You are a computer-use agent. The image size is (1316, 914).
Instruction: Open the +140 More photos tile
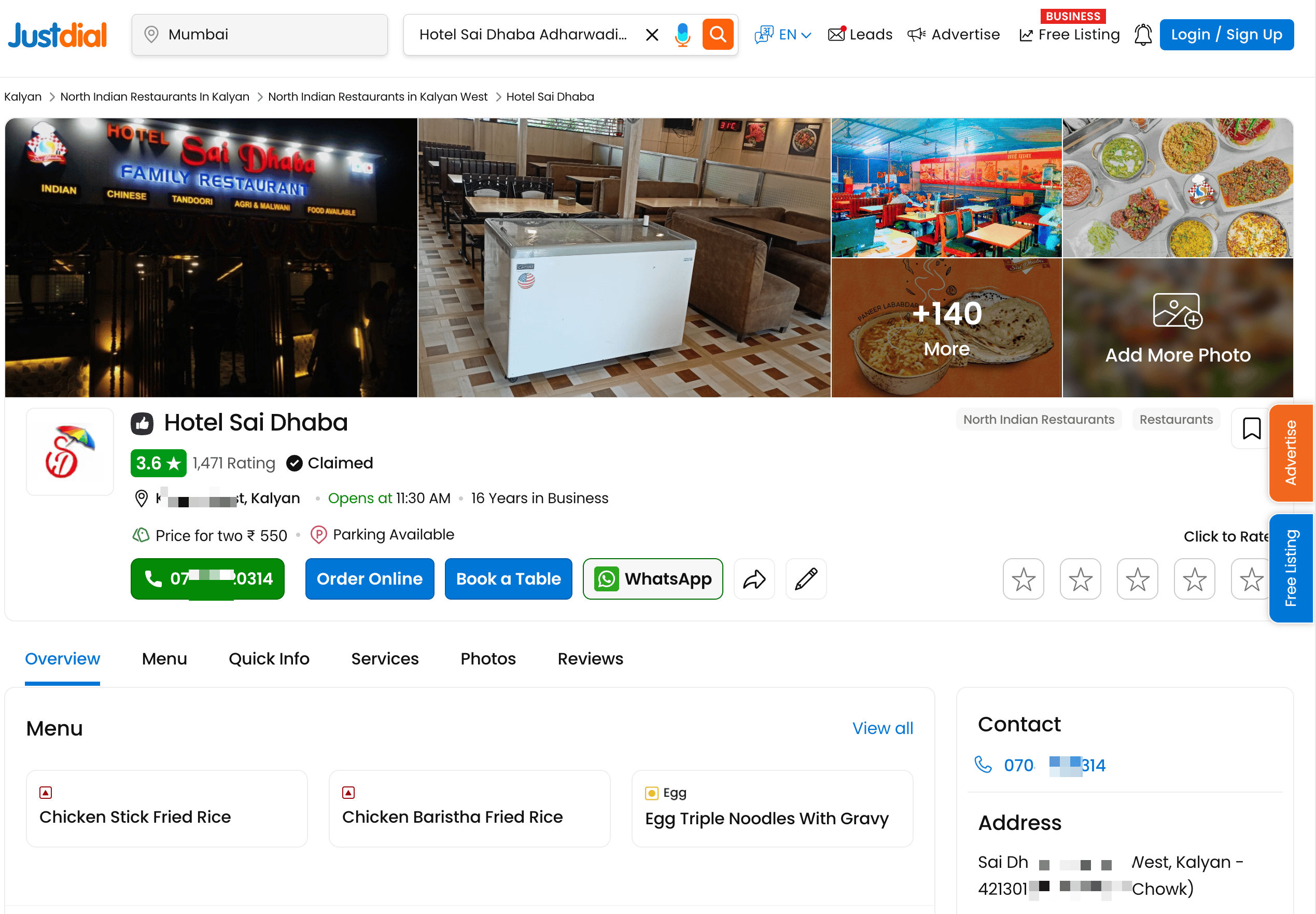point(946,327)
